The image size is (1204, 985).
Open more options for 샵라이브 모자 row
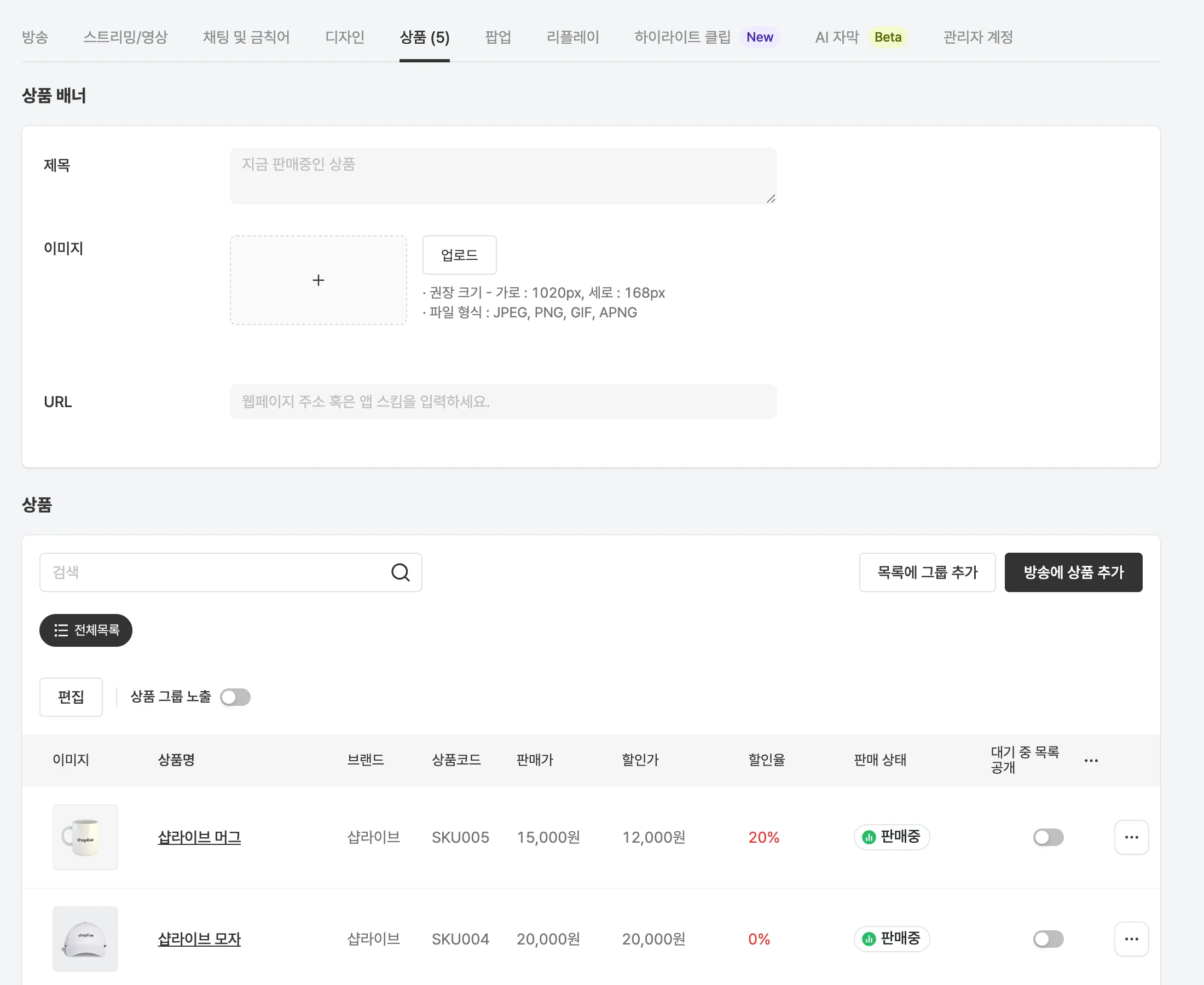pyautogui.click(x=1131, y=938)
